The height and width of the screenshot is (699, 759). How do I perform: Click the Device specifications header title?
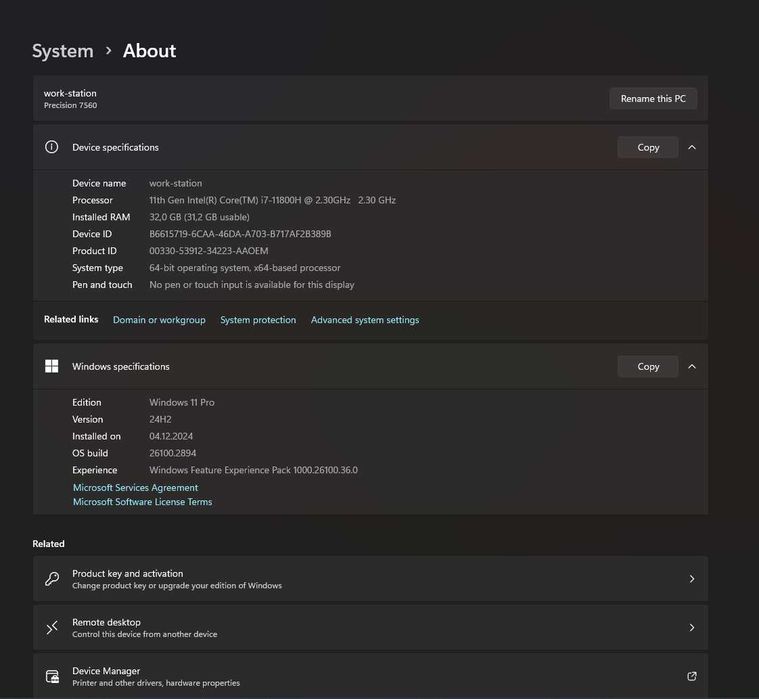point(115,147)
